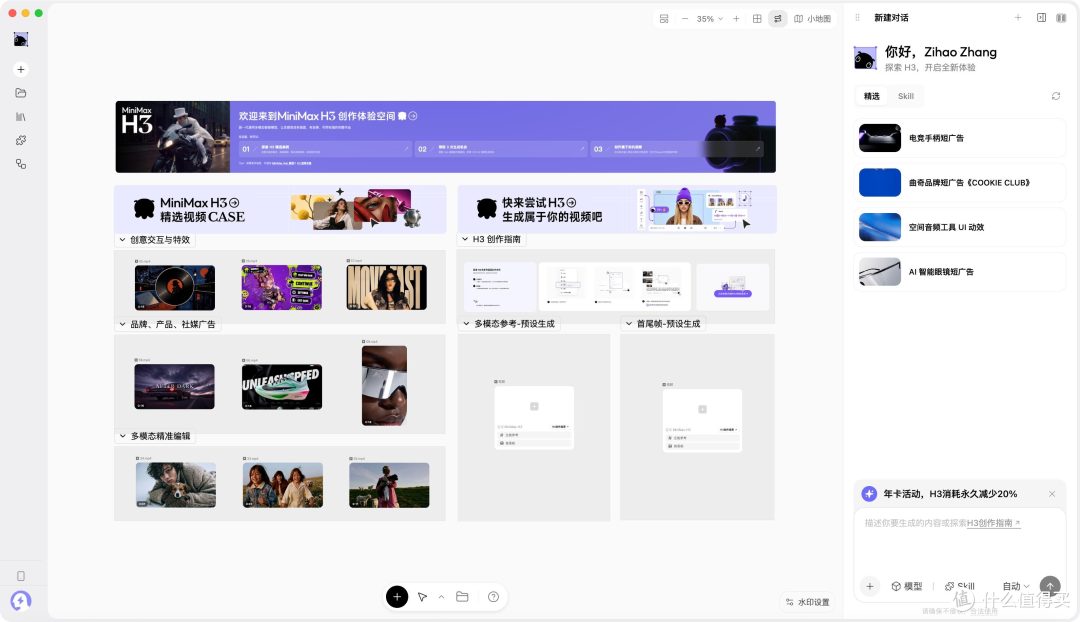Open the 35% zoom level dropdown
This screenshot has height=622, width=1080.
710,19
